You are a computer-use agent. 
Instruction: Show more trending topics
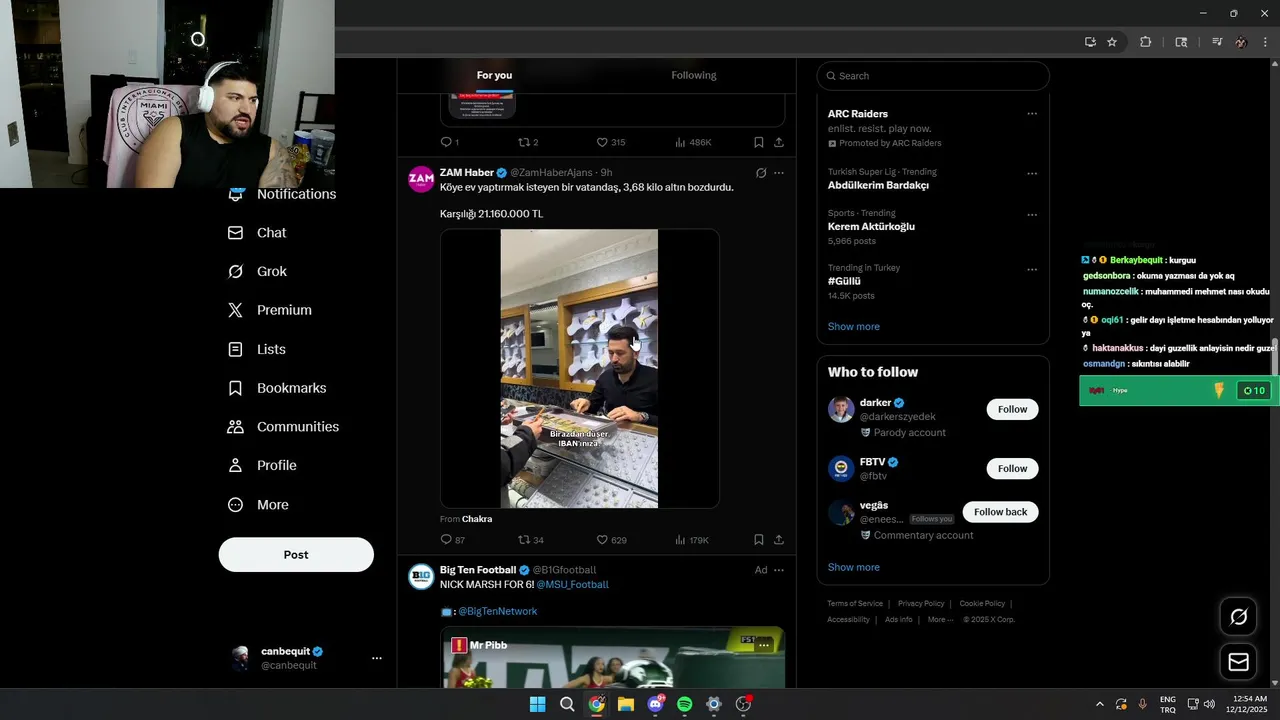pyautogui.click(x=853, y=327)
